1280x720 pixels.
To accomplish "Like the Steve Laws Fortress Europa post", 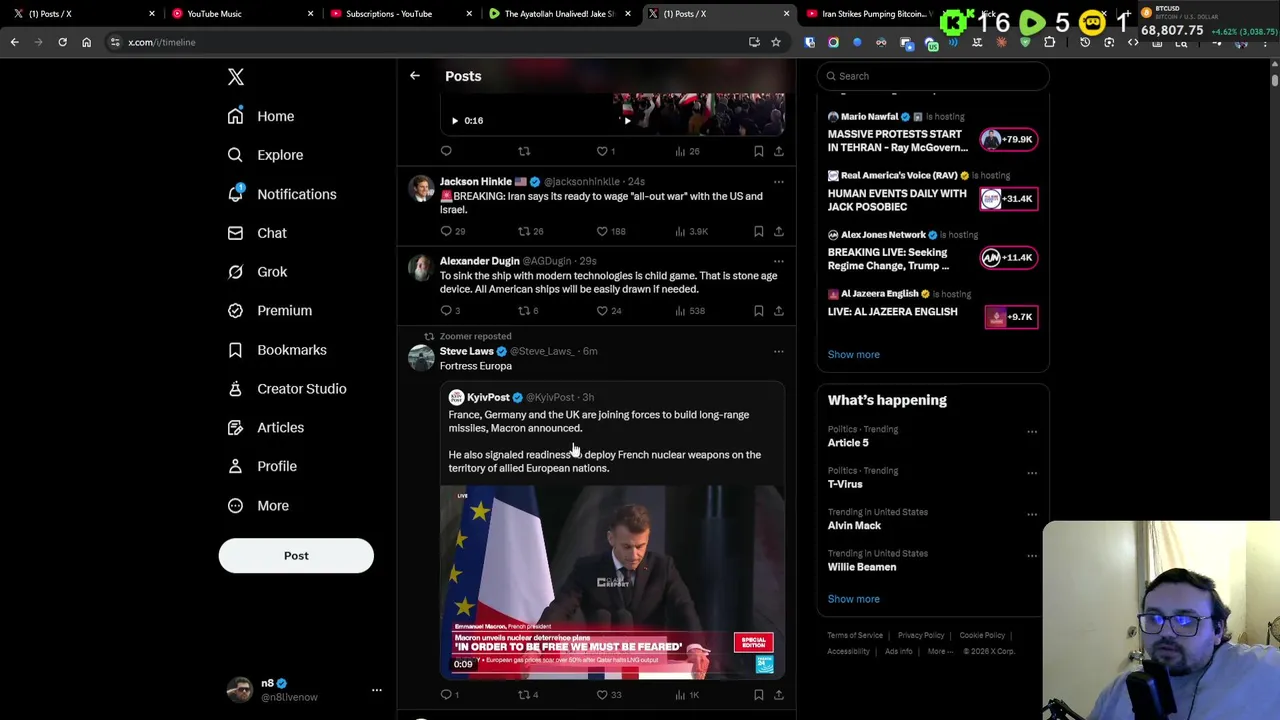I will (602, 695).
